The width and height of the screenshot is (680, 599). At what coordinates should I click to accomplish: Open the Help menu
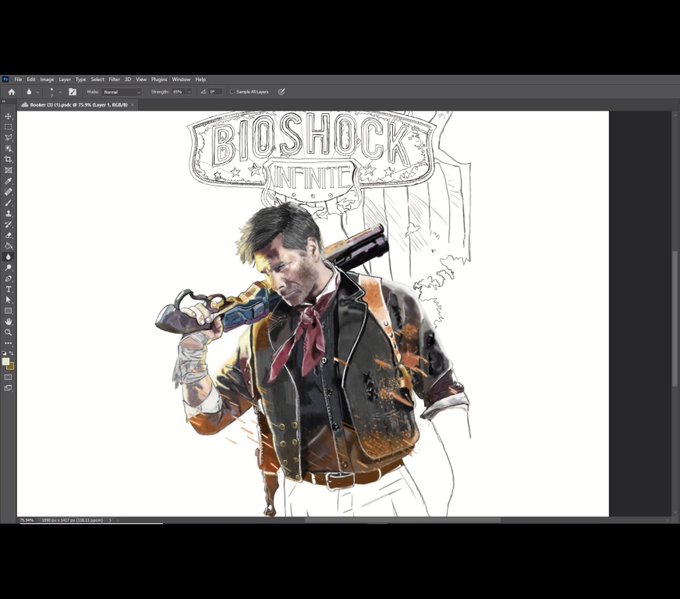click(x=200, y=79)
